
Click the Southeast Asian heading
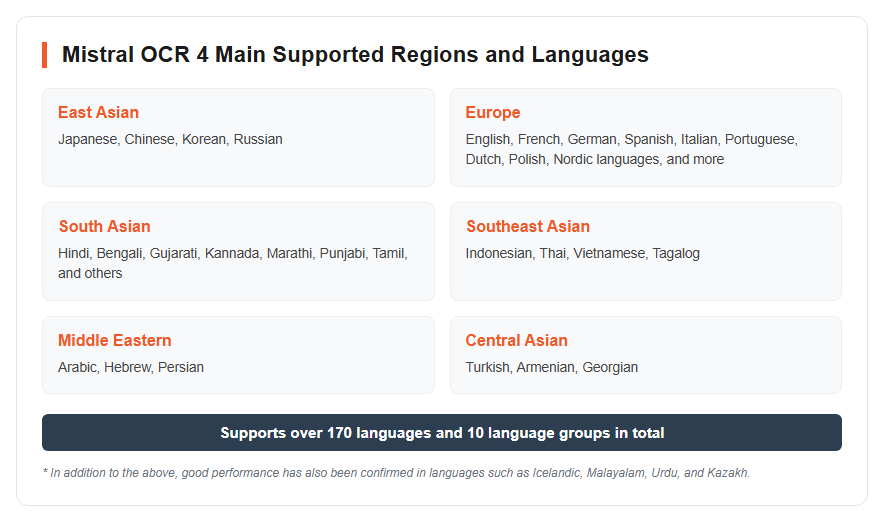[528, 226]
